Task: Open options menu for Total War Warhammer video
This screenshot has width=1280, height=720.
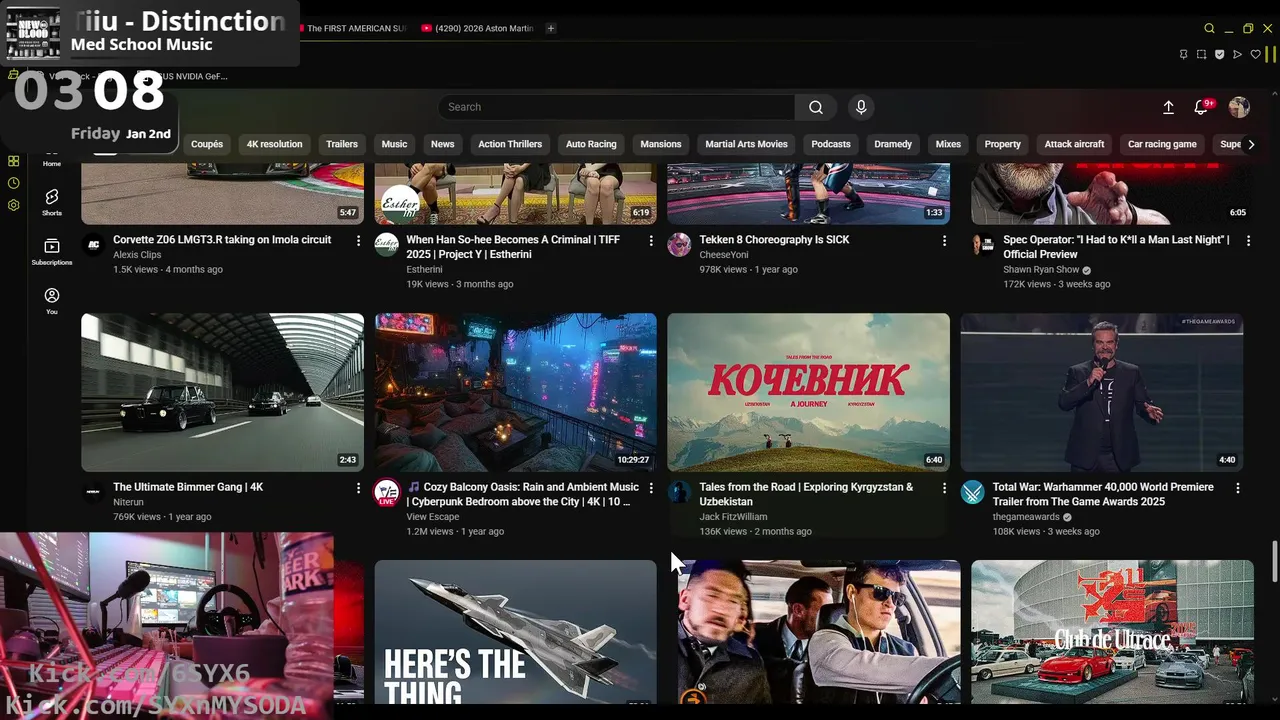Action: (x=1237, y=488)
